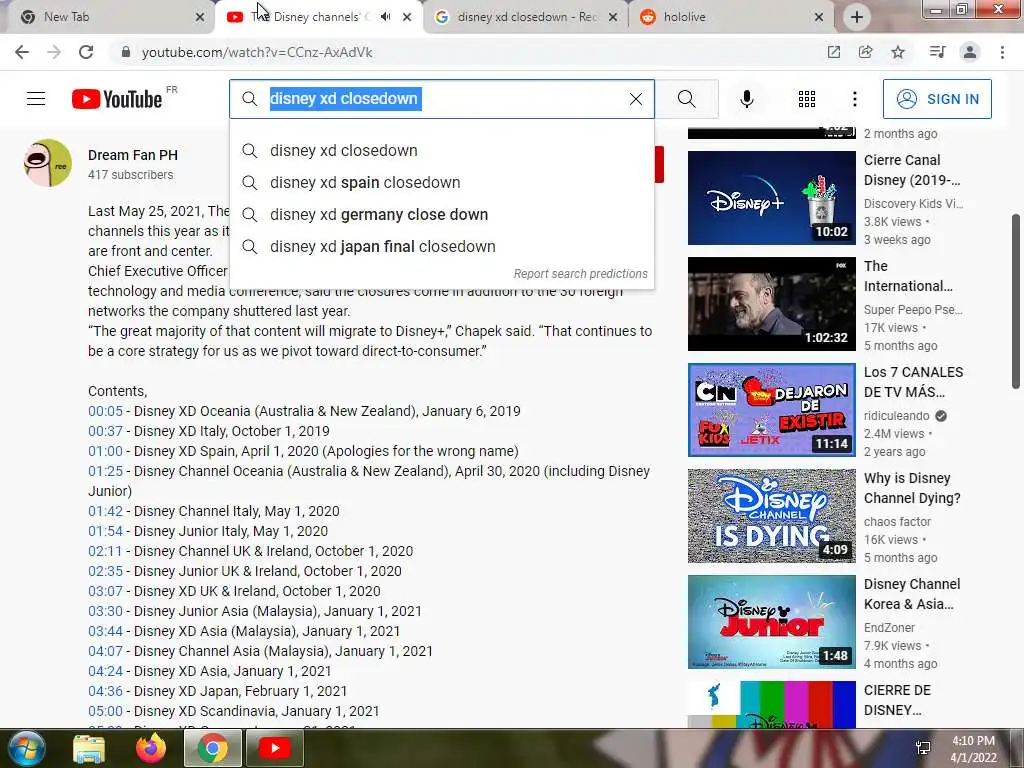
Task: Open a new tab with the plus button
Action: [x=857, y=17]
